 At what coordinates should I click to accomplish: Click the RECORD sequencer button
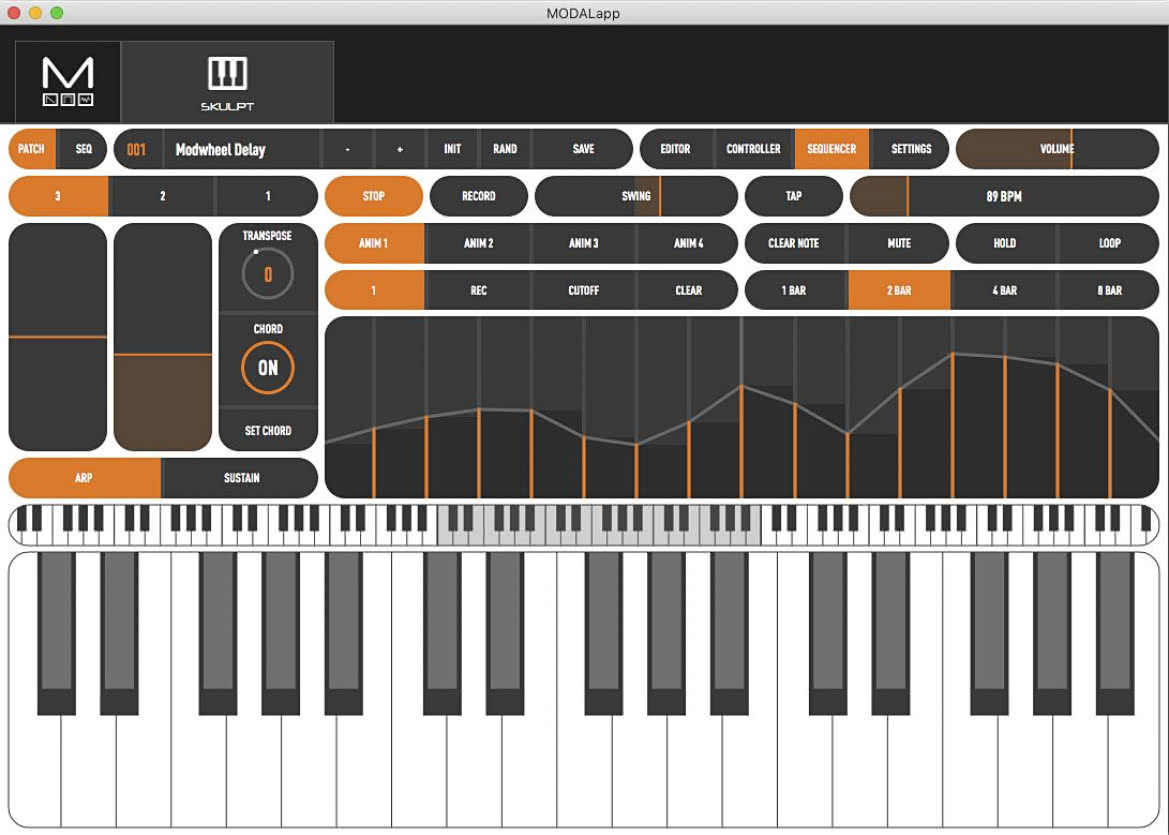coord(479,196)
